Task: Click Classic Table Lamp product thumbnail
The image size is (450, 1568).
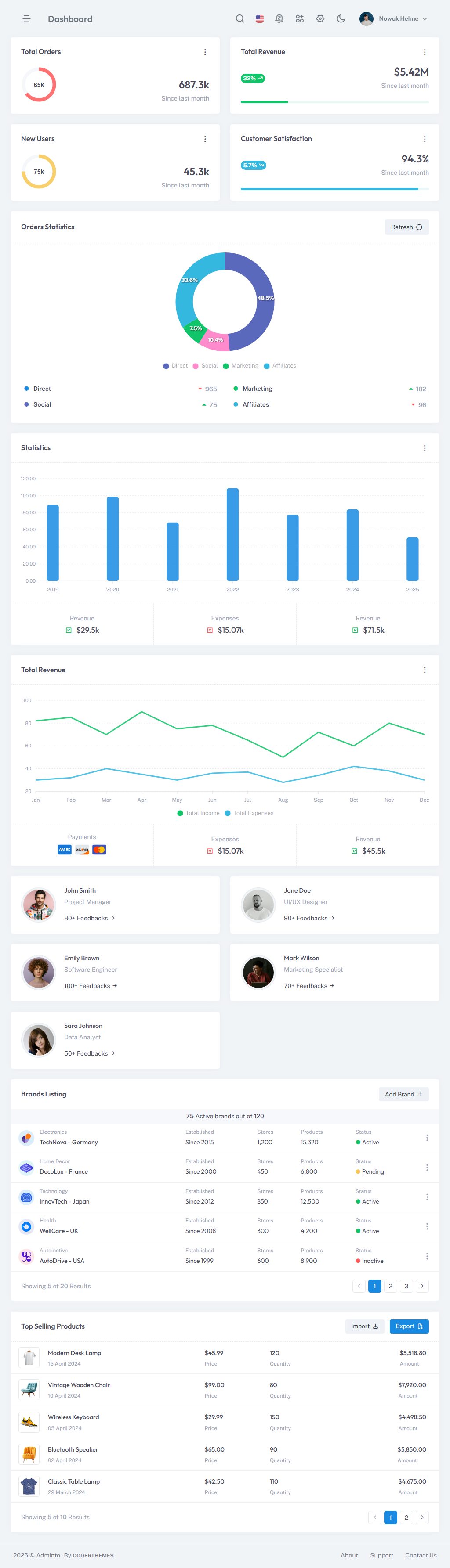Action: tap(29, 1487)
